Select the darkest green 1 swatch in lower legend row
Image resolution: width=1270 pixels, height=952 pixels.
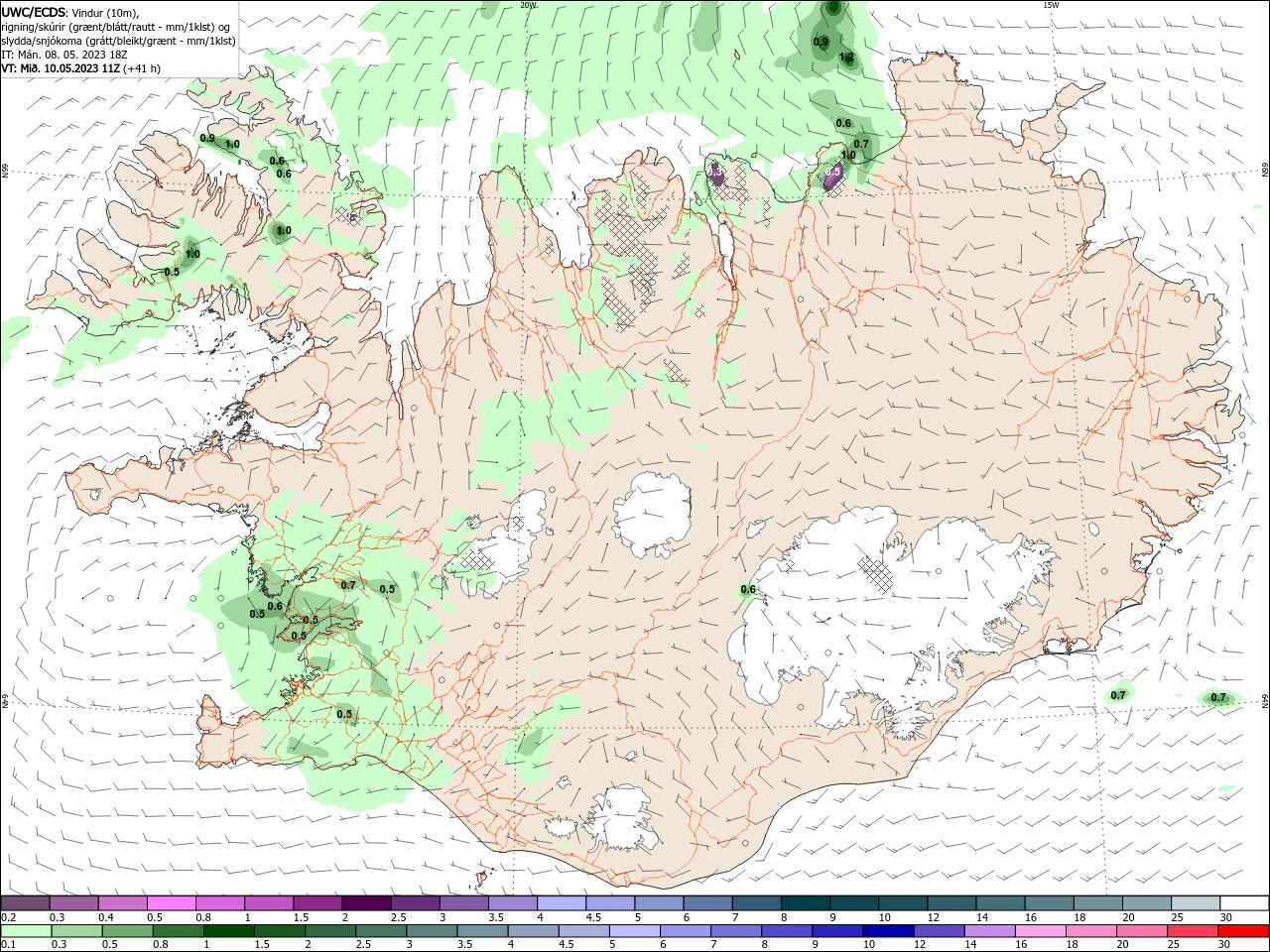[x=228, y=931]
